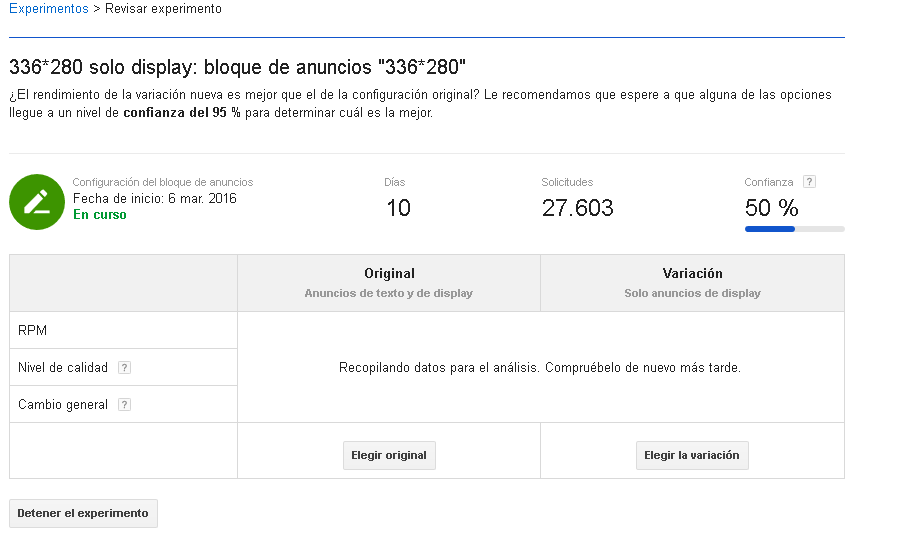Select the Original column header
This screenshot has width=922, height=552.
(x=389, y=283)
